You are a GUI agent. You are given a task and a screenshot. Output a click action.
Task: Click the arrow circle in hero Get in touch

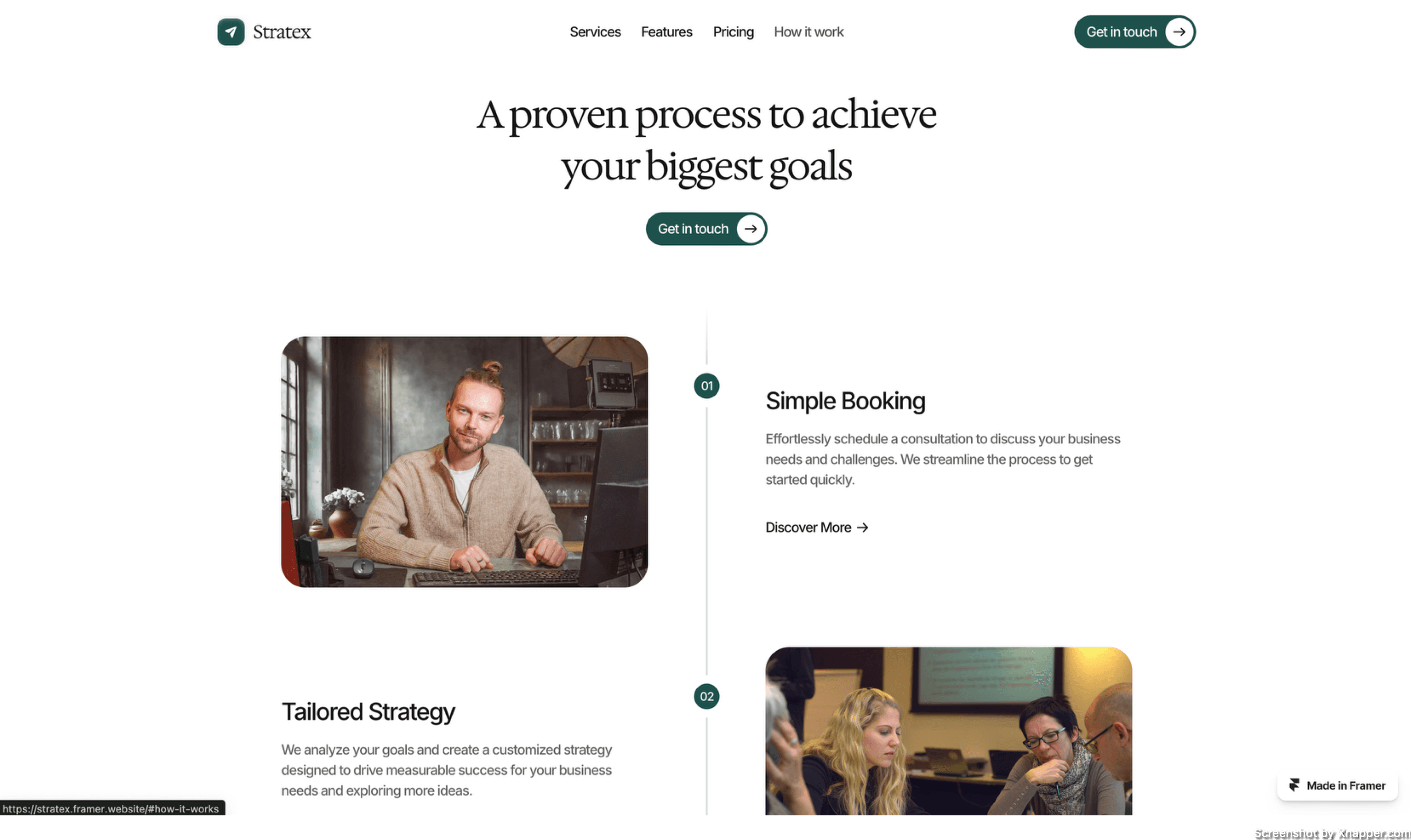tap(750, 229)
